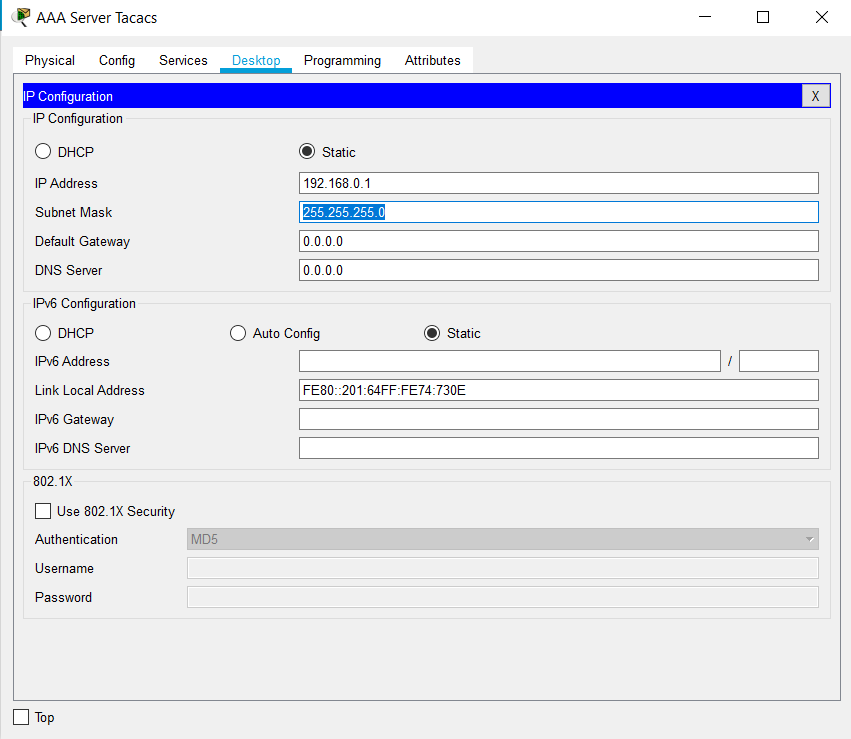Close the IP Configuration panel with X
The height and width of the screenshot is (739, 851).
[x=815, y=96]
